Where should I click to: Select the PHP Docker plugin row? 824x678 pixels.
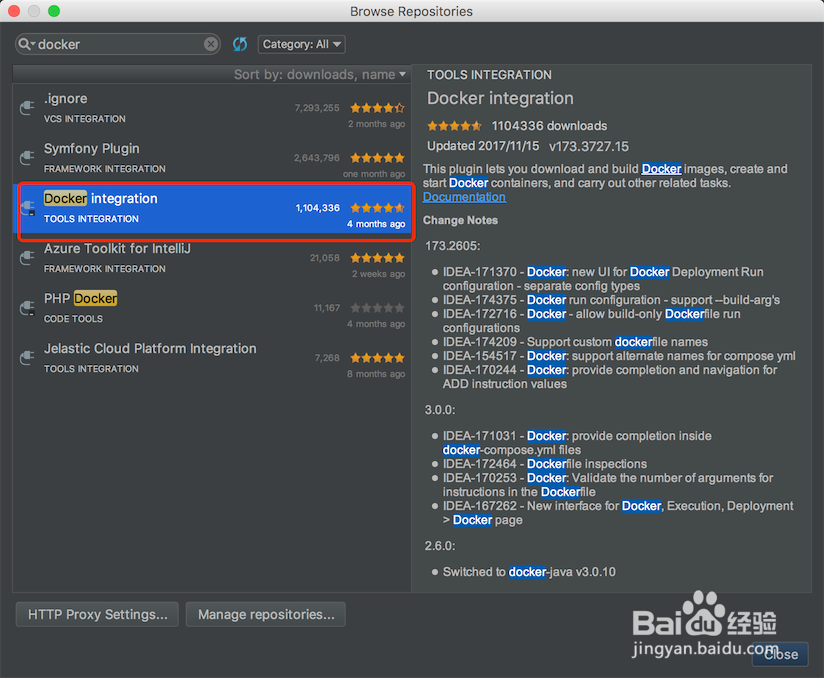point(211,309)
